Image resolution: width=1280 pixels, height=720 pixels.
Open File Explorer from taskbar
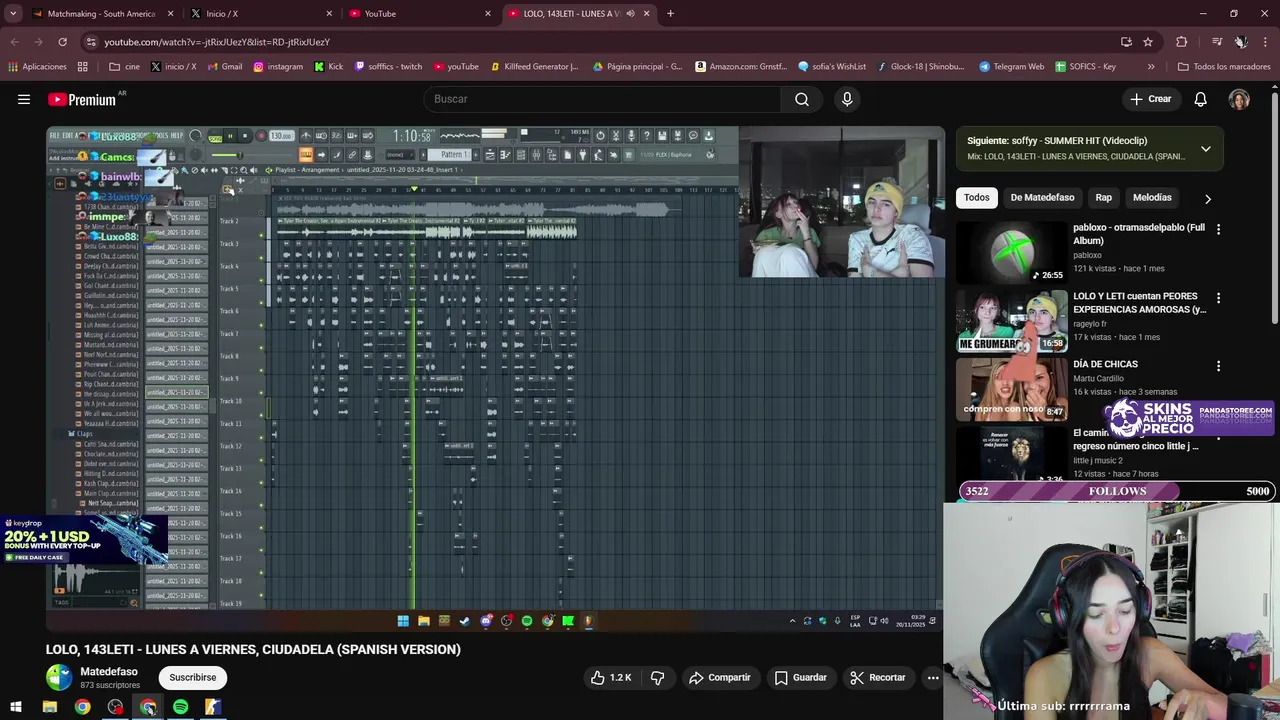pyautogui.click(x=49, y=707)
